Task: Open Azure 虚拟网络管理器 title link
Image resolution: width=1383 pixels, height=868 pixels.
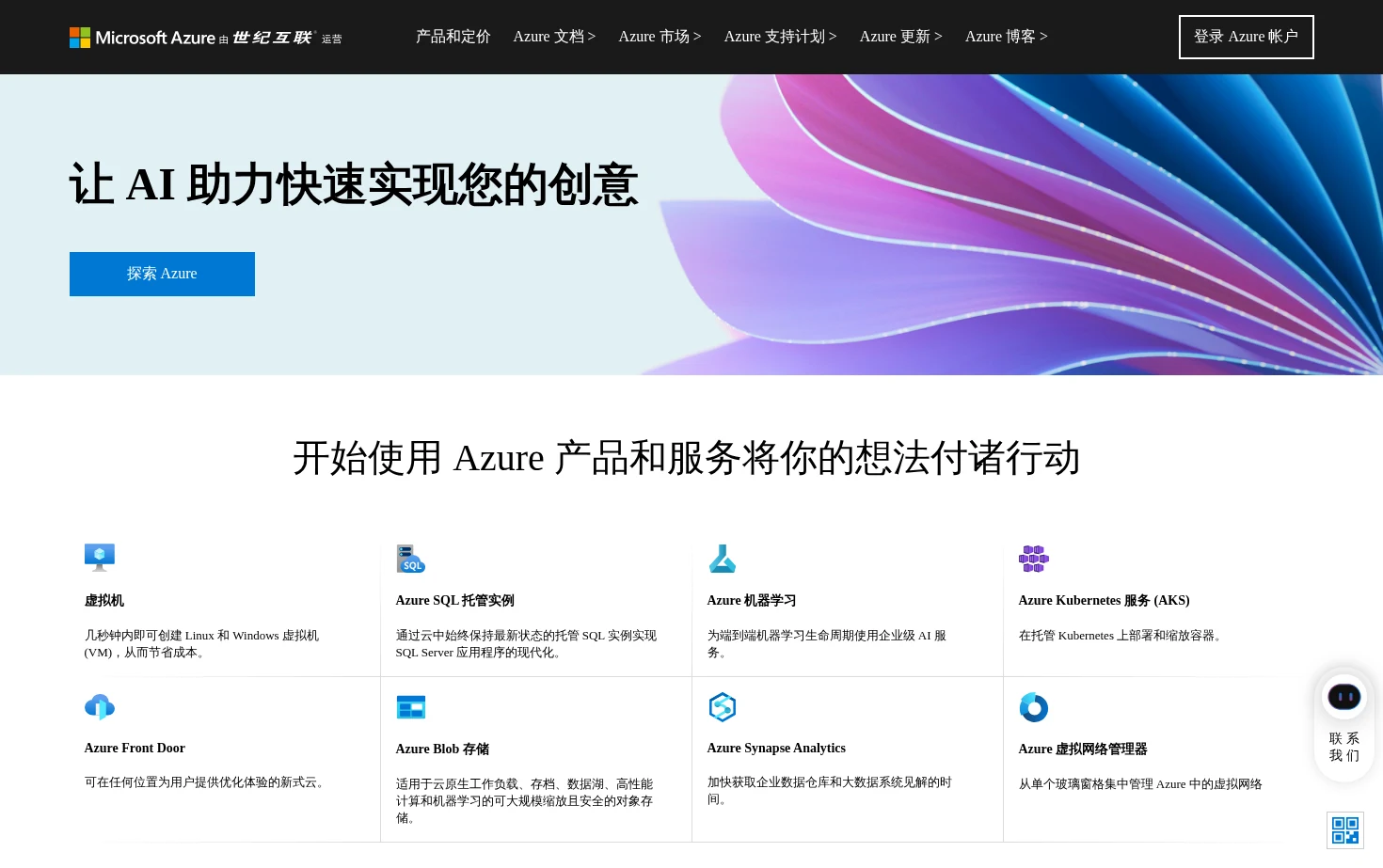Action: 1083,750
